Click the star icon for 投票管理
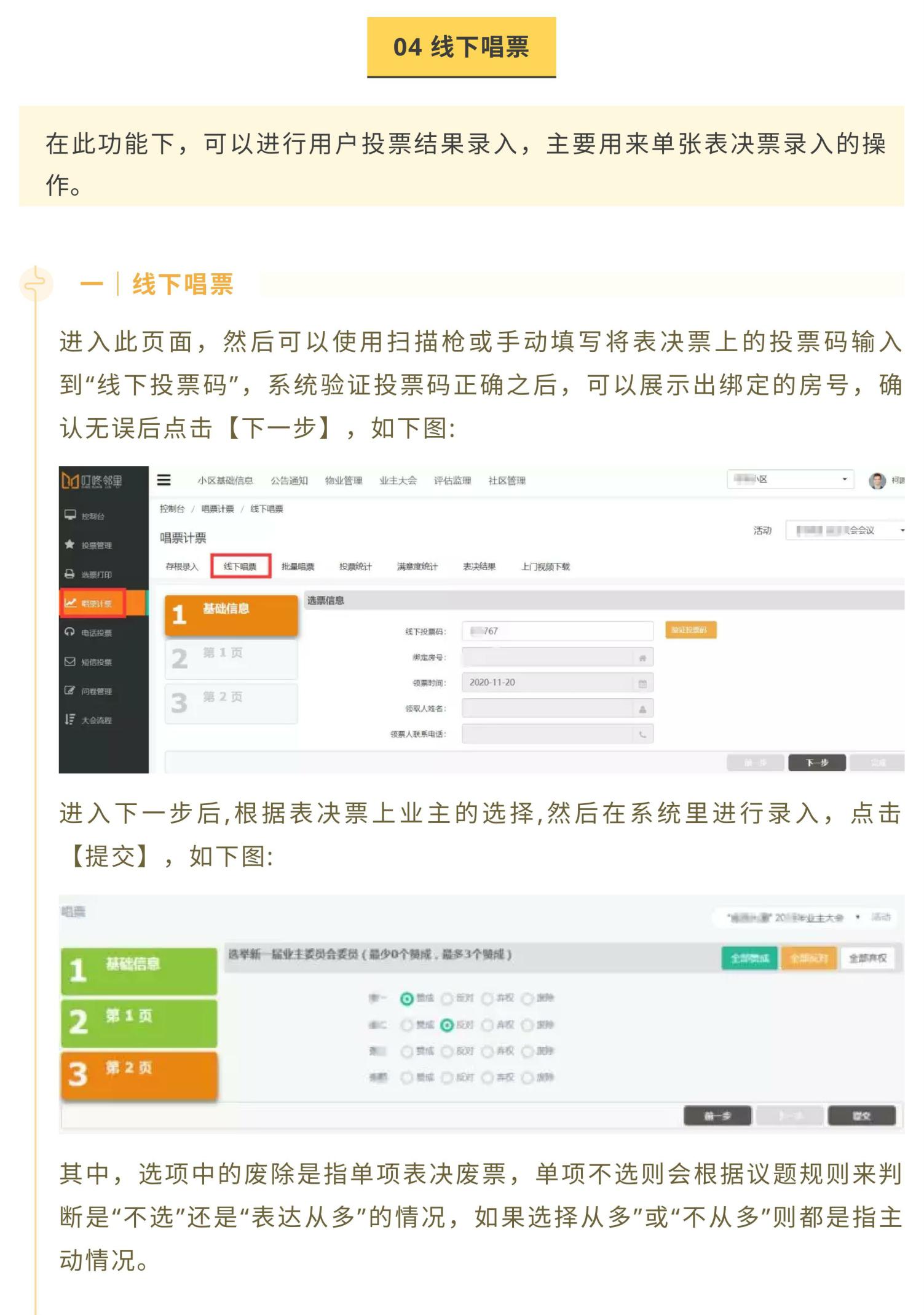 (70, 544)
